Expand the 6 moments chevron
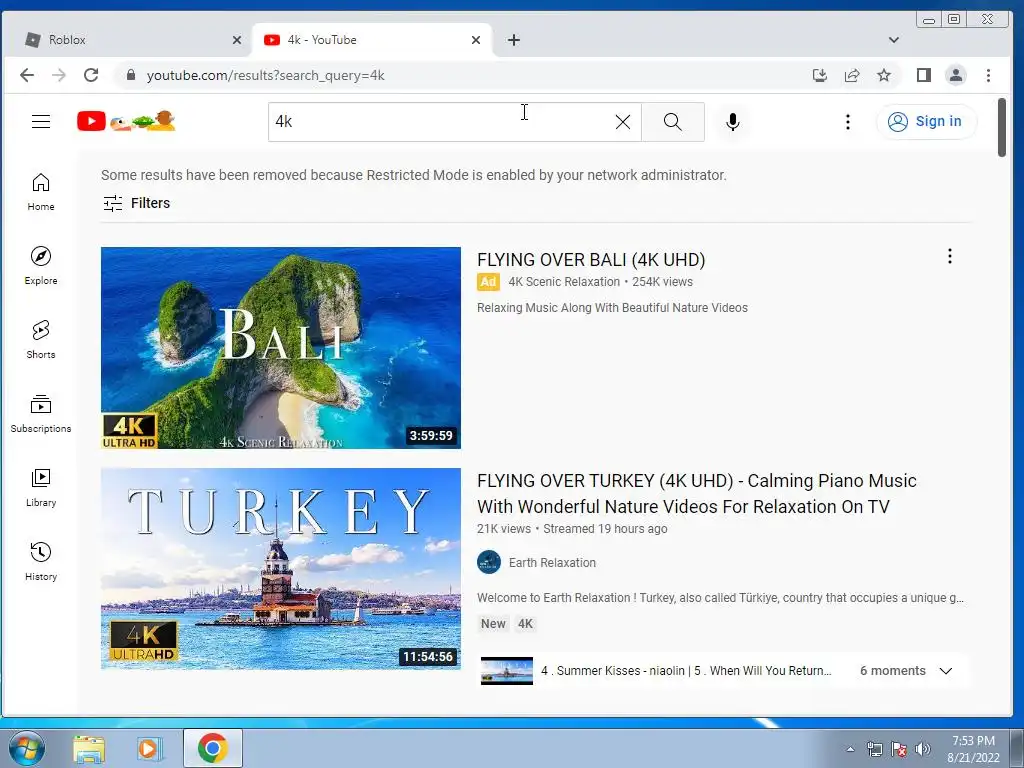This screenshot has width=1024, height=768. point(946,671)
